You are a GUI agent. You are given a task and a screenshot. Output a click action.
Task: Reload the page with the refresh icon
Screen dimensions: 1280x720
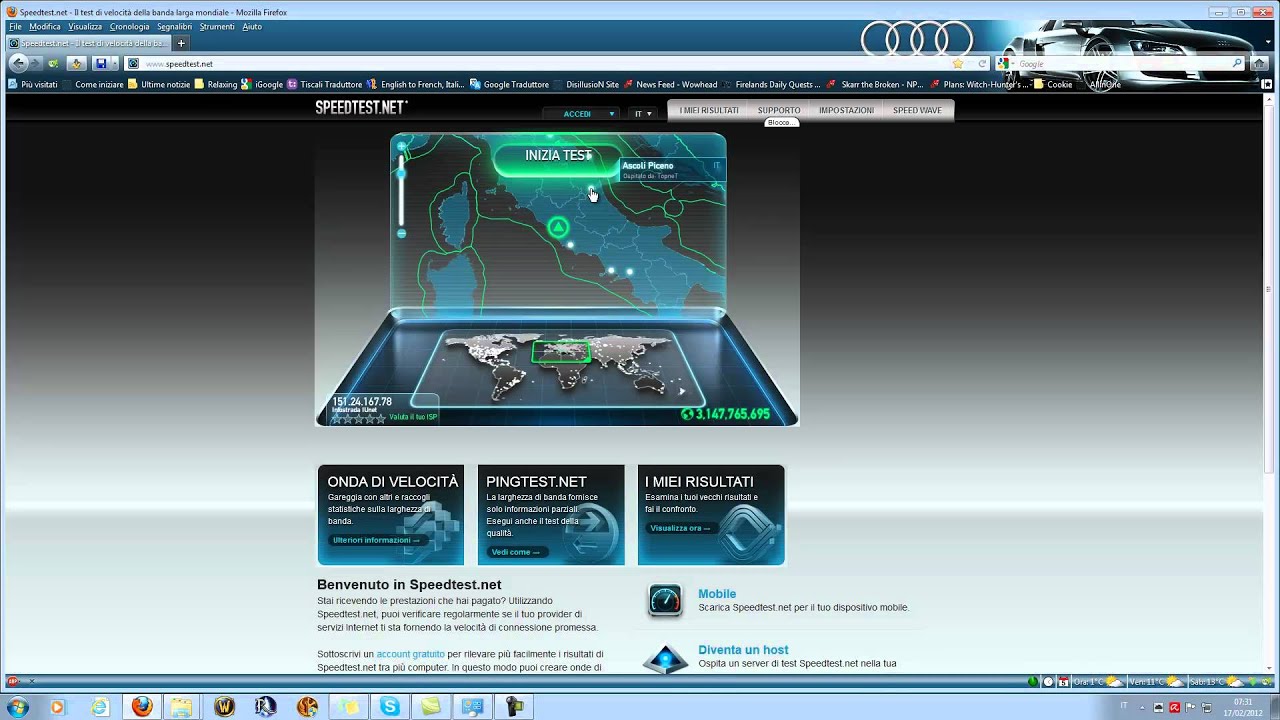(x=982, y=63)
